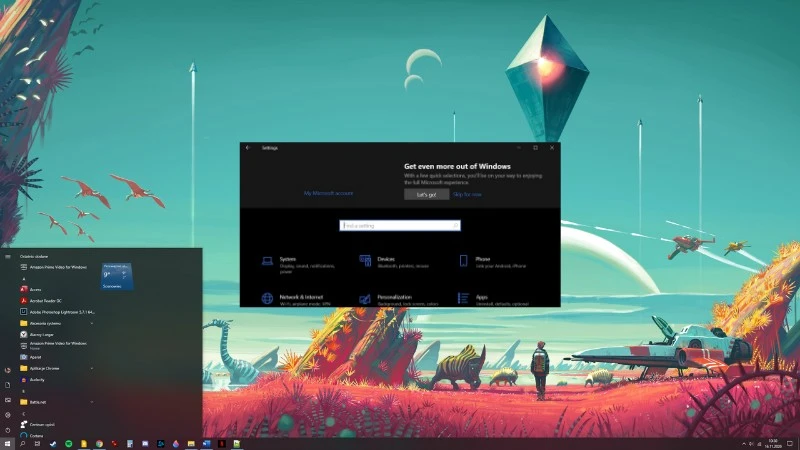Click the network tray icon
Viewport: 800px width, 450px height.
tap(759, 444)
